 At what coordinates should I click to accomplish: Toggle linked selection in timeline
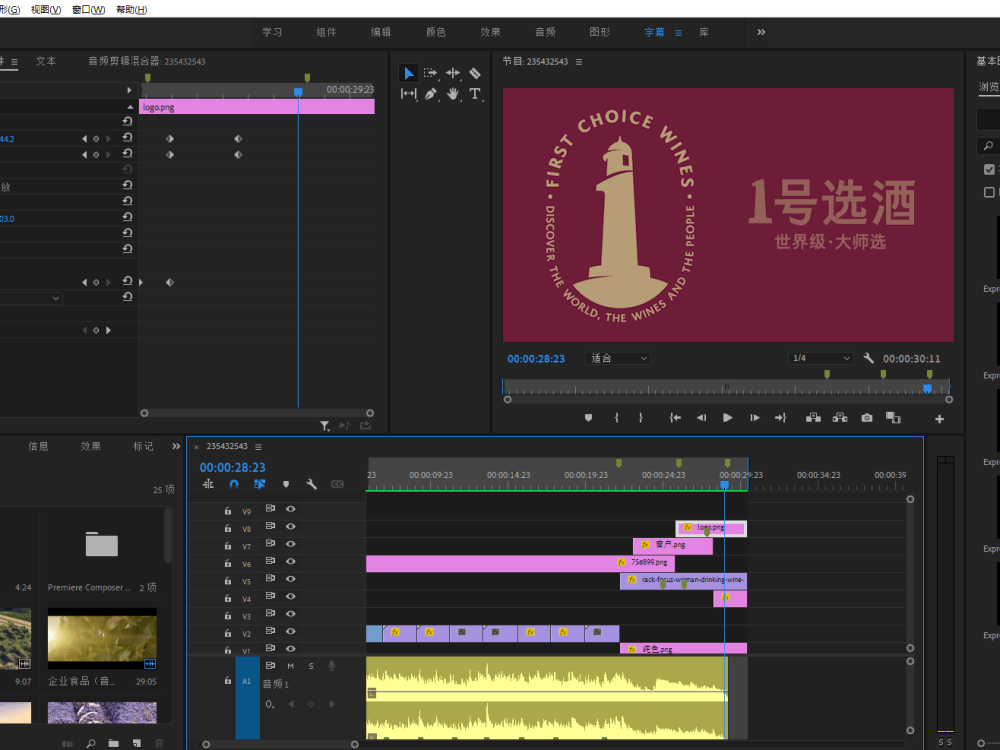(260, 484)
